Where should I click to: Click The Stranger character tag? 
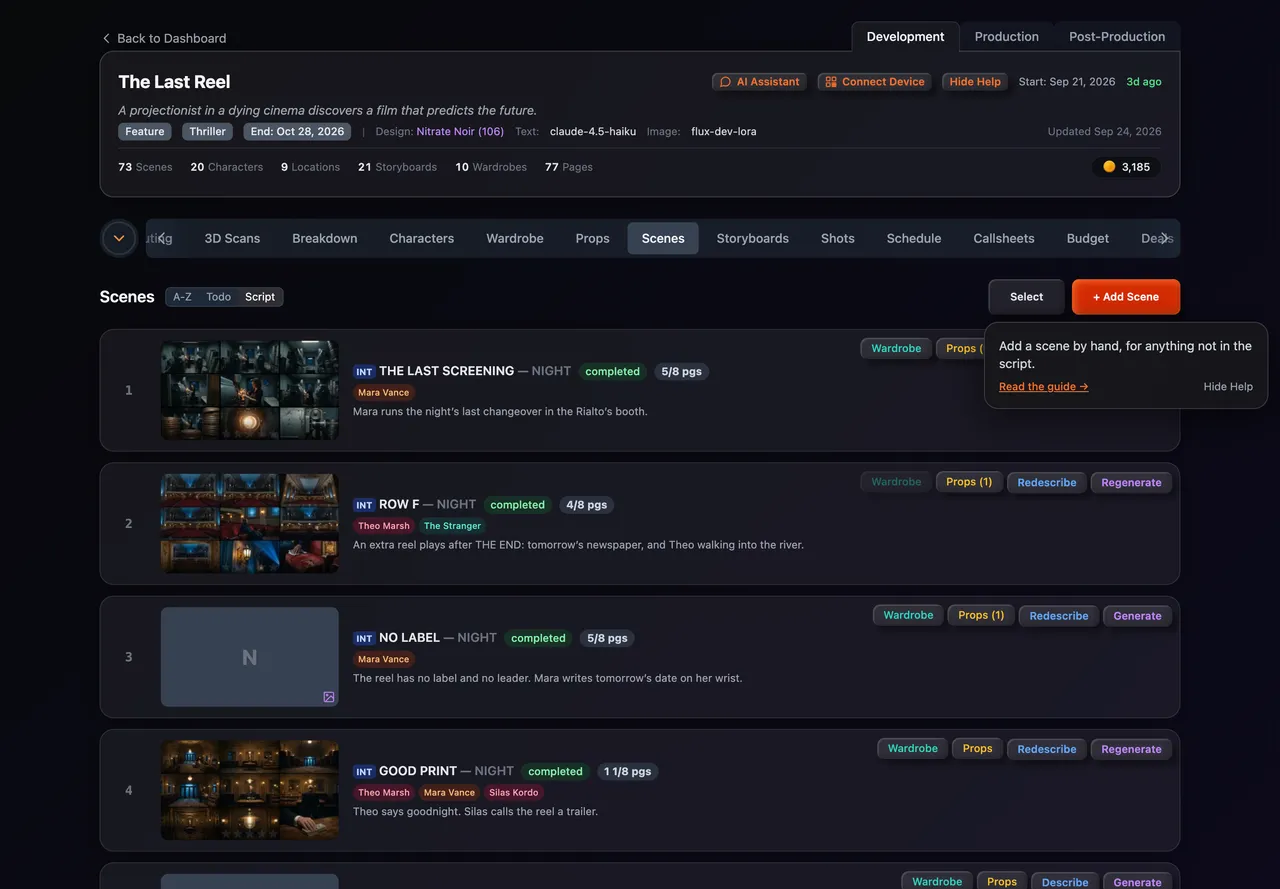click(452, 526)
